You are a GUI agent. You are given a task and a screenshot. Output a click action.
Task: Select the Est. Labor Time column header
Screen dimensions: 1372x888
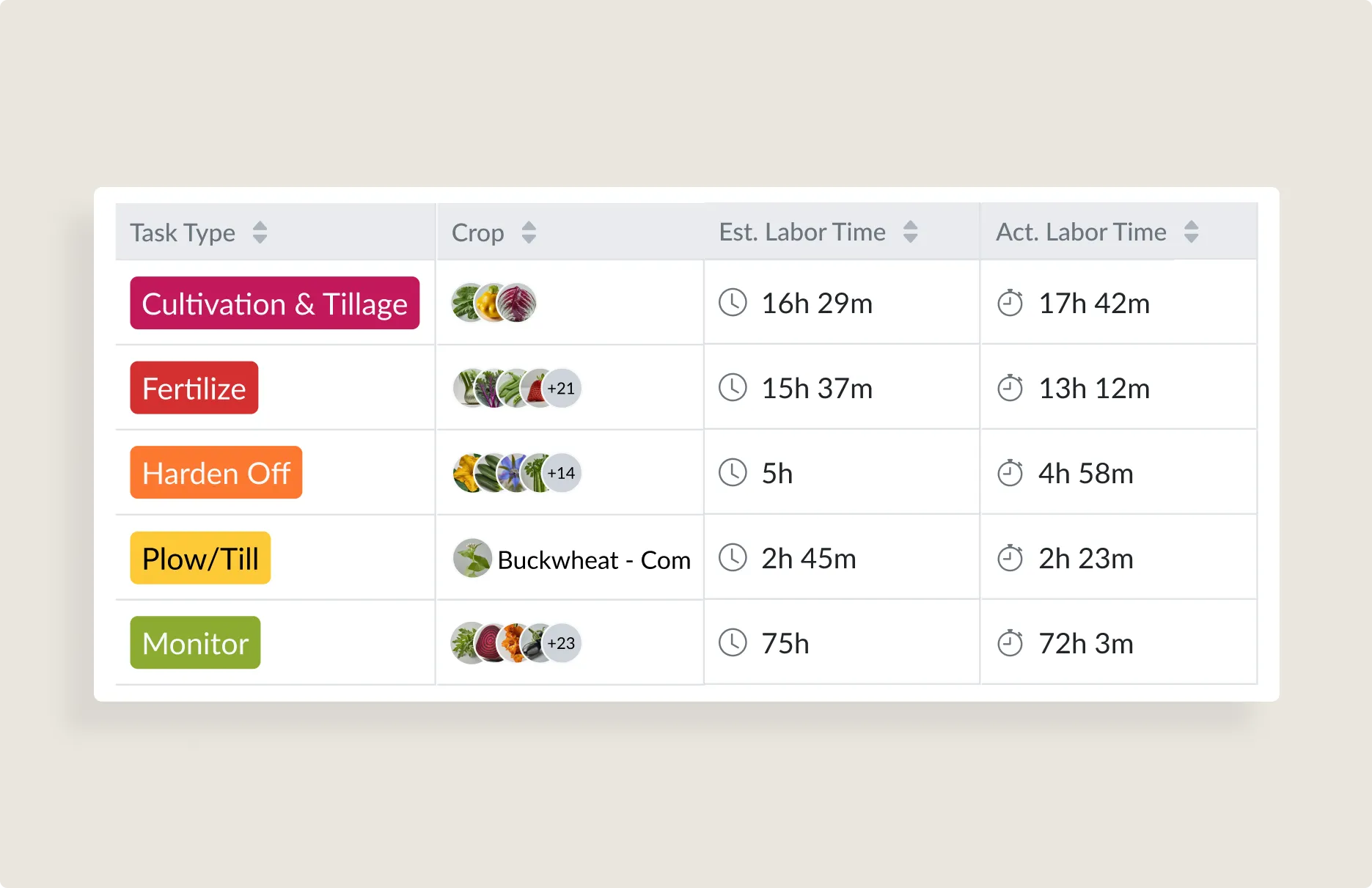point(801,232)
